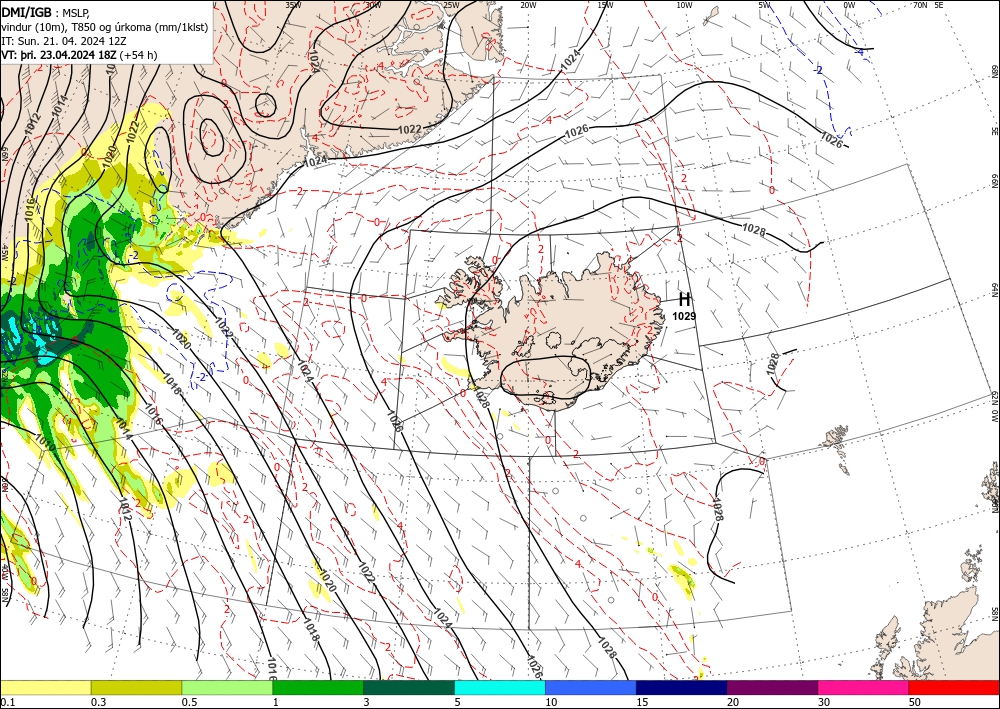The width and height of the screenshot is (1000, 709).
Task: Click the "50" legend value
Action: click(x=915, y=702)
